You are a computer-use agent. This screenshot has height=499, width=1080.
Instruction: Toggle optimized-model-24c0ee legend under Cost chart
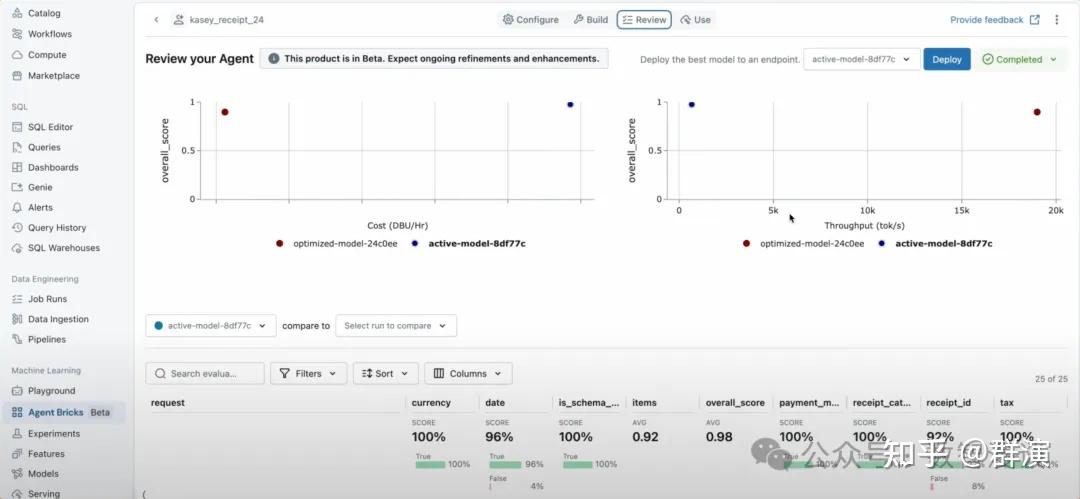(338, 243)
